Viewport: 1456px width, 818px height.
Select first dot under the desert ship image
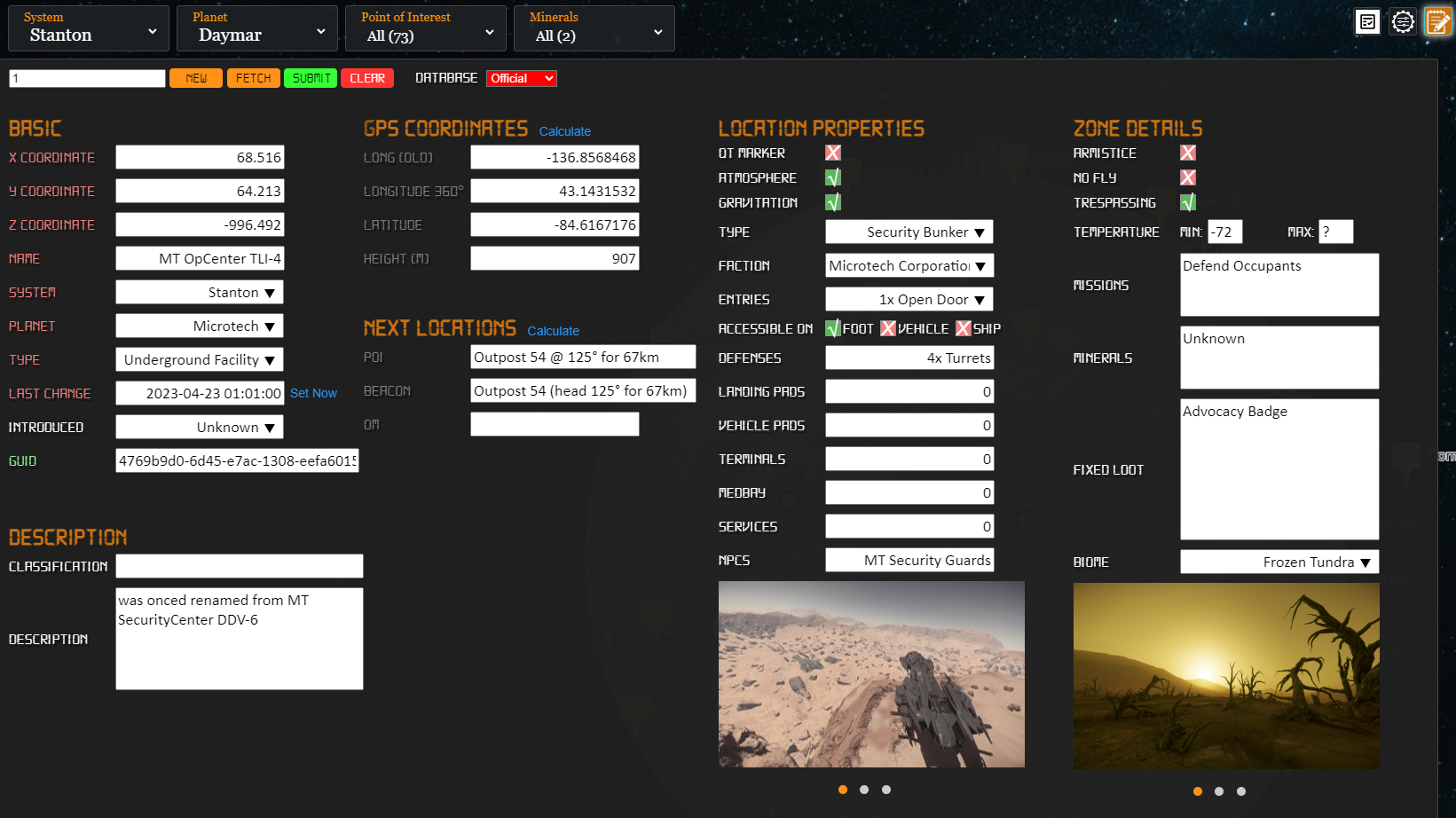(x=843, y=790)
